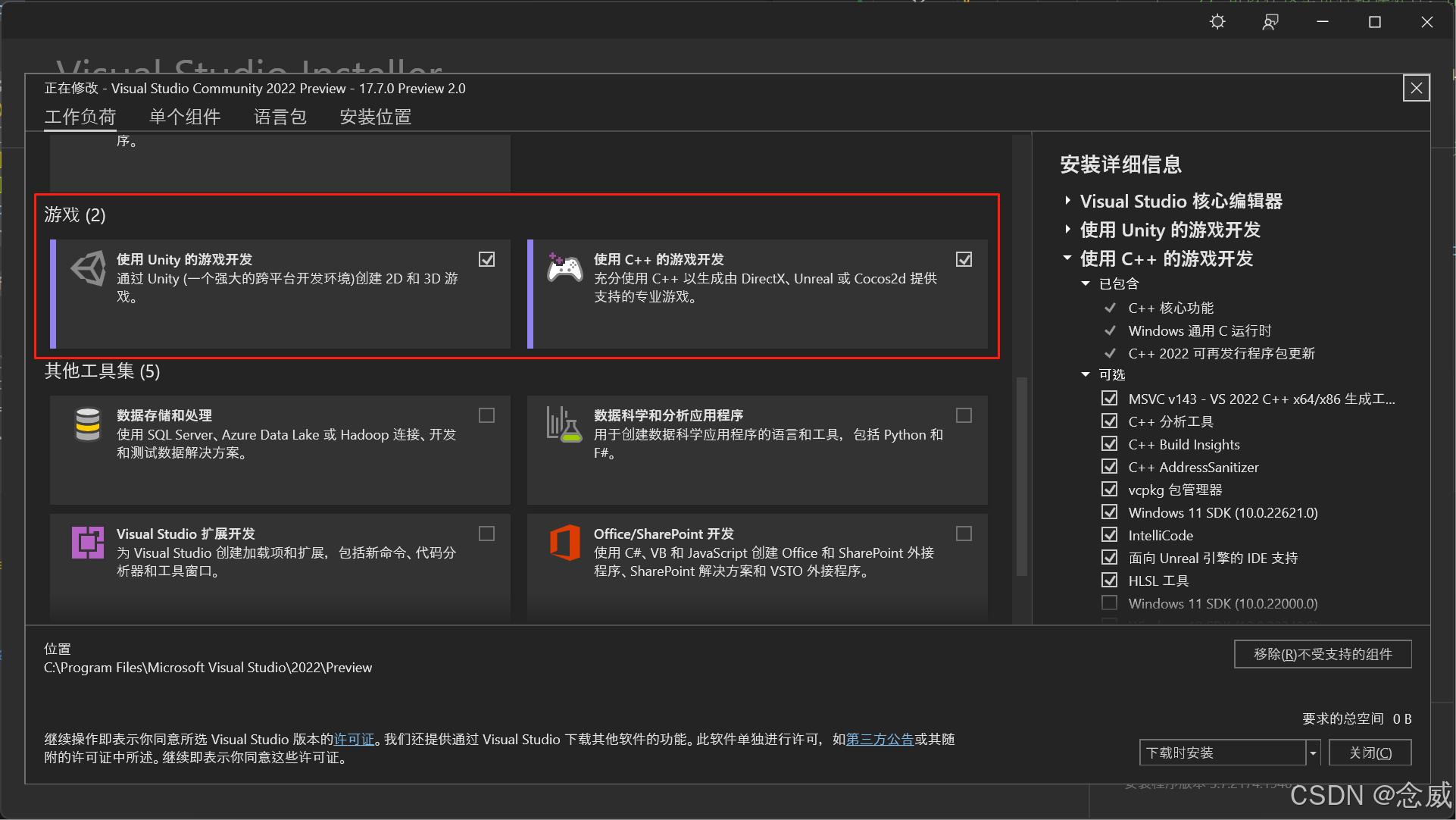Screen dimensions: 1456x820
Task: Enable the data storage and processing workload
Action: [487, 415]
